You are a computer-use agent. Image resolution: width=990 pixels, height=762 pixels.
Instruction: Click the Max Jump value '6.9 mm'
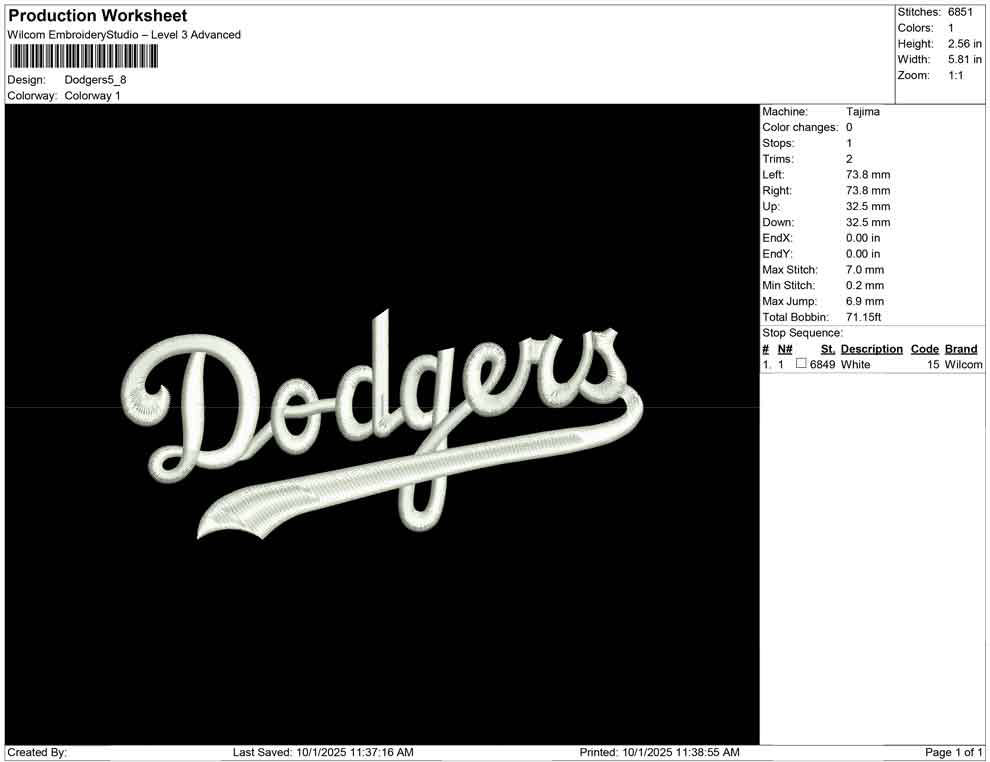pyautogui.click(x=865, y=301)
